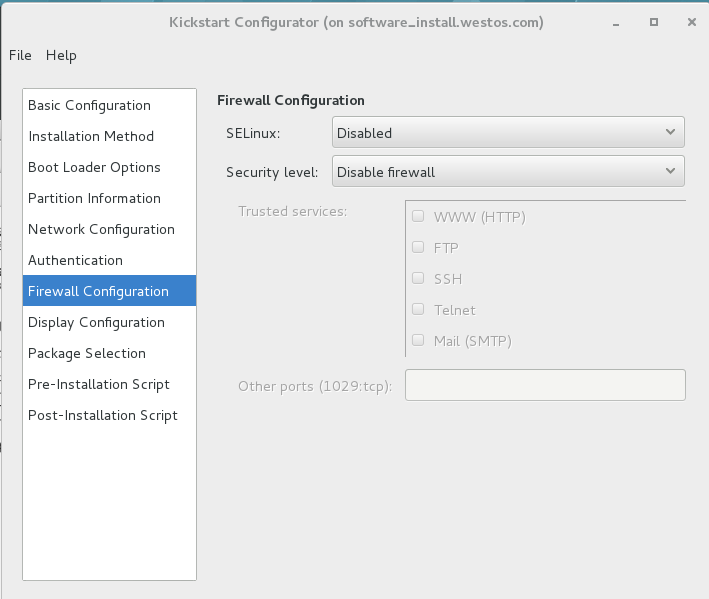Select Display Configuration in sidebar

[96, 322]
